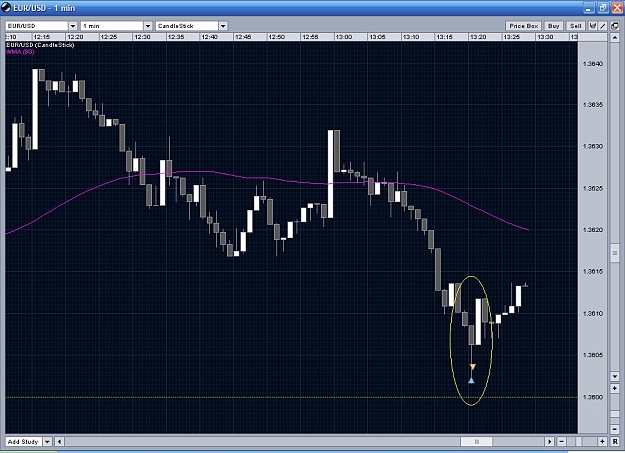Click the 13:00 time axis label

click(x=344, y=37)
